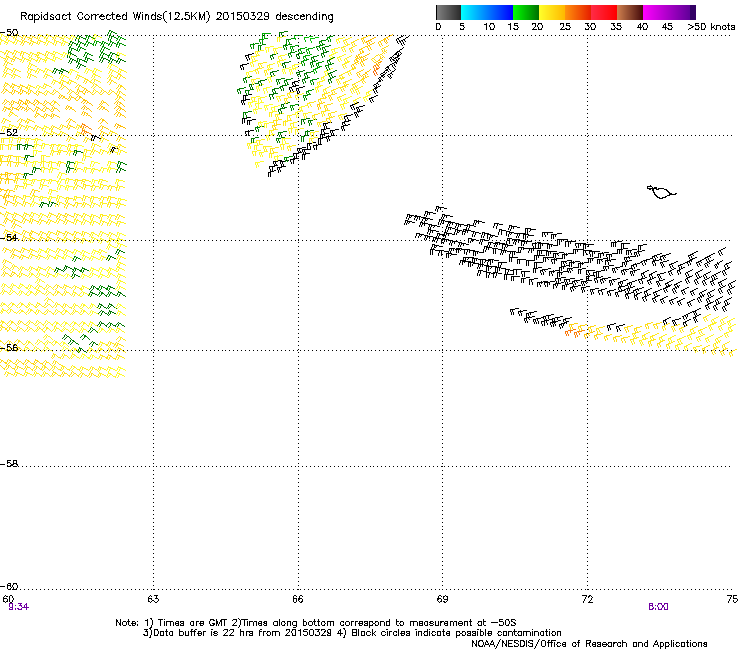
Task: Click the '72' longitude label
Action: (x=587, y=599)
